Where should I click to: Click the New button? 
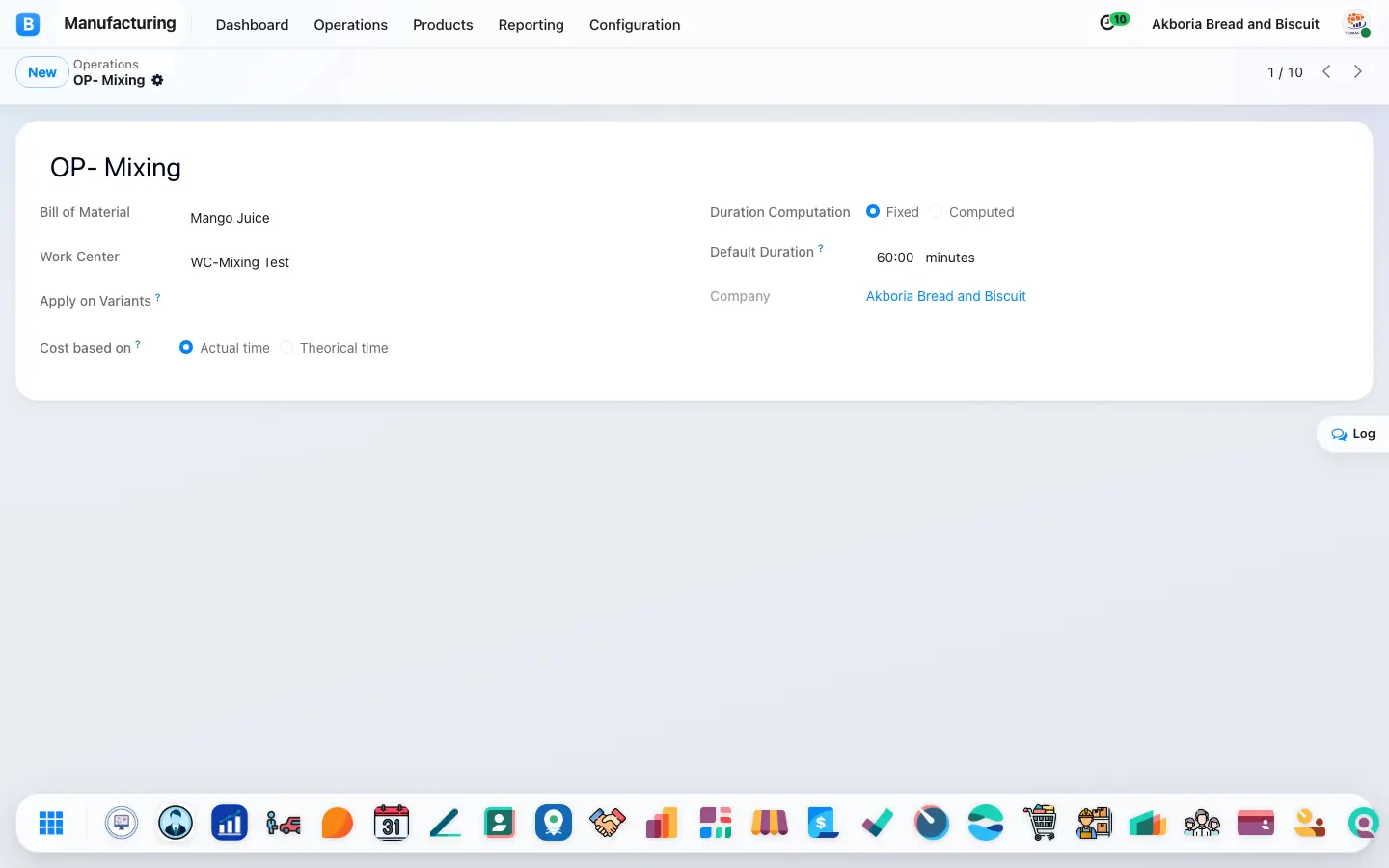(x=42, y=72)
